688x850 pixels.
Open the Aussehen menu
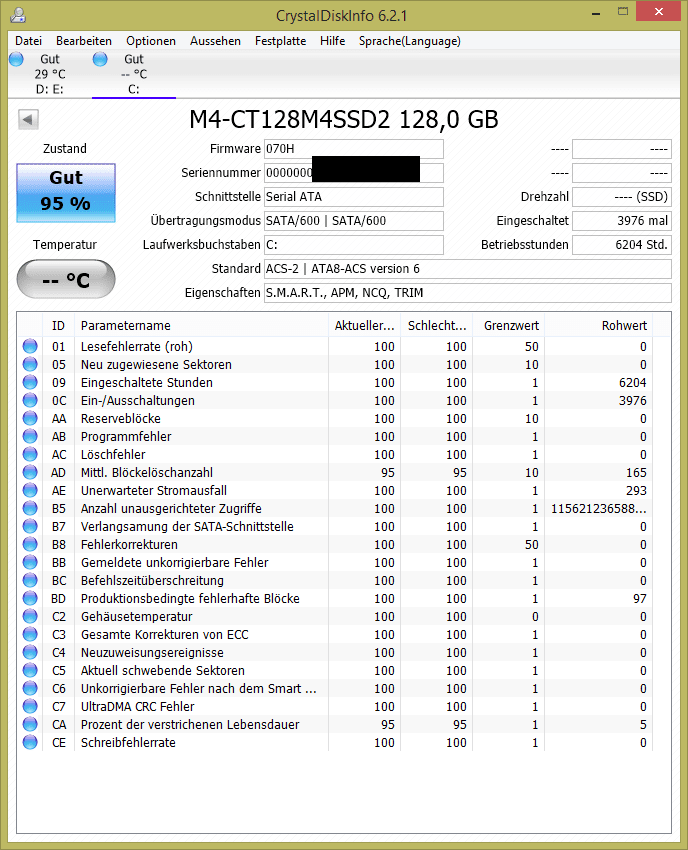click(215, 41)
